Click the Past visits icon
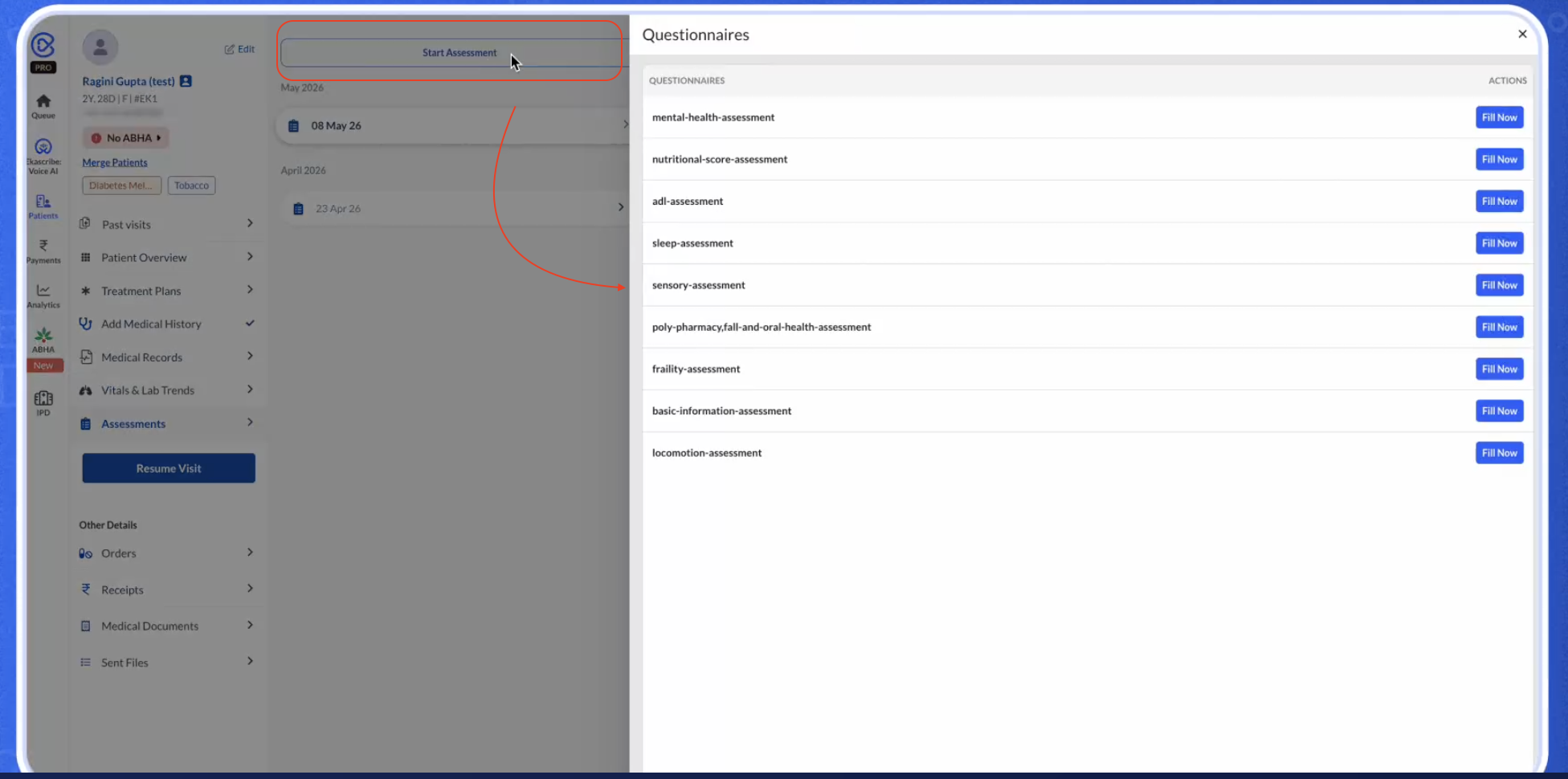This screenshot has height=779, width=1568. click(x=85, y=223)
